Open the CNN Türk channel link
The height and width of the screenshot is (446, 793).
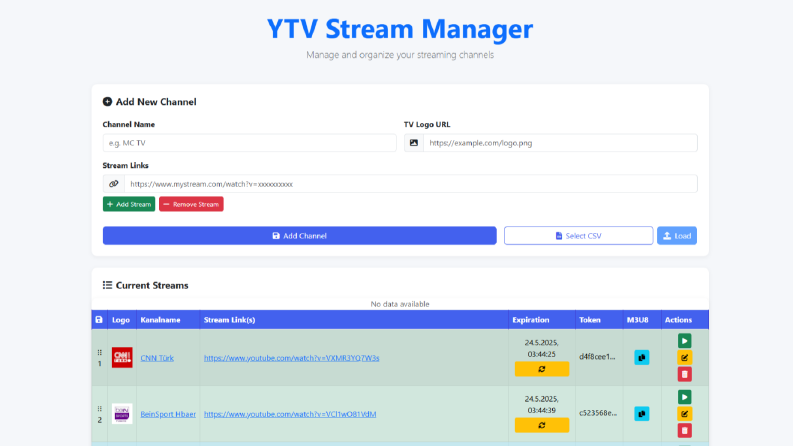[x=157, y=358]
